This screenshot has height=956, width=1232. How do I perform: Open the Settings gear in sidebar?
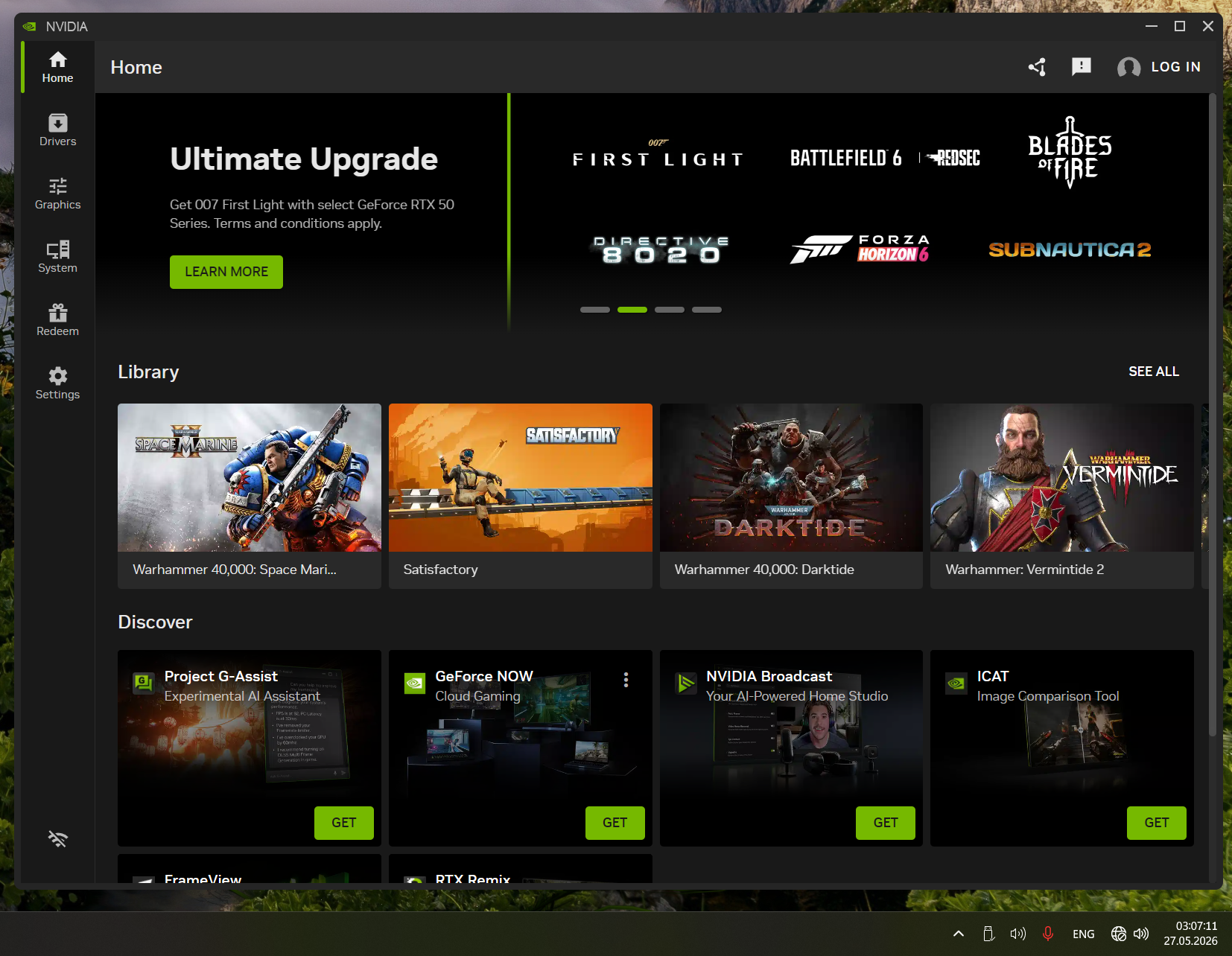[x=57, y=383]
